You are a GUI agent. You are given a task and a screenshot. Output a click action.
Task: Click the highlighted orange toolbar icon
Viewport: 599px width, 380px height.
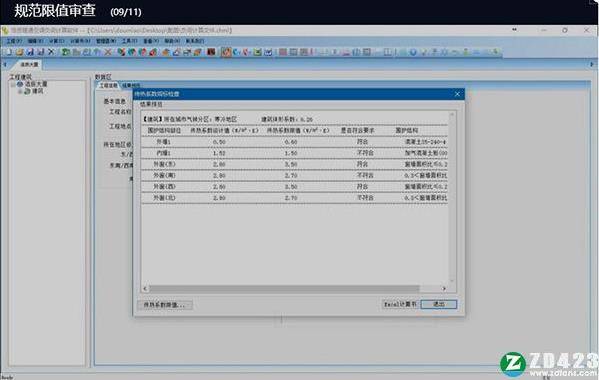226,52
